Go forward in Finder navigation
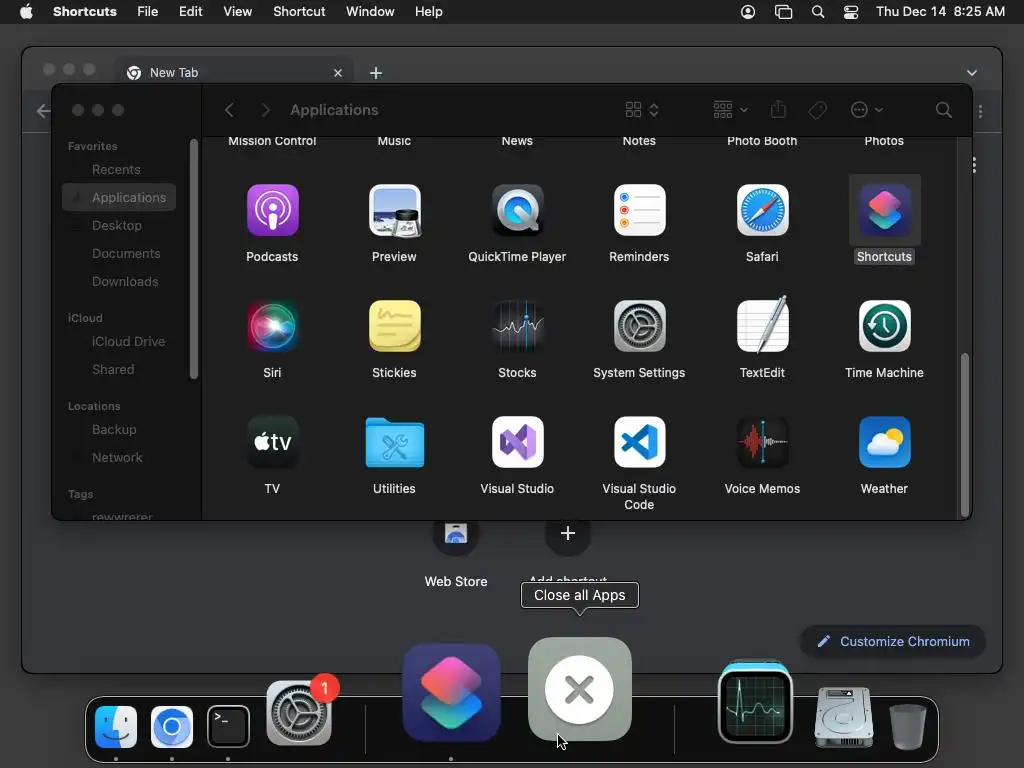This screenshot has height=768, width=1024. click(265, 110)
